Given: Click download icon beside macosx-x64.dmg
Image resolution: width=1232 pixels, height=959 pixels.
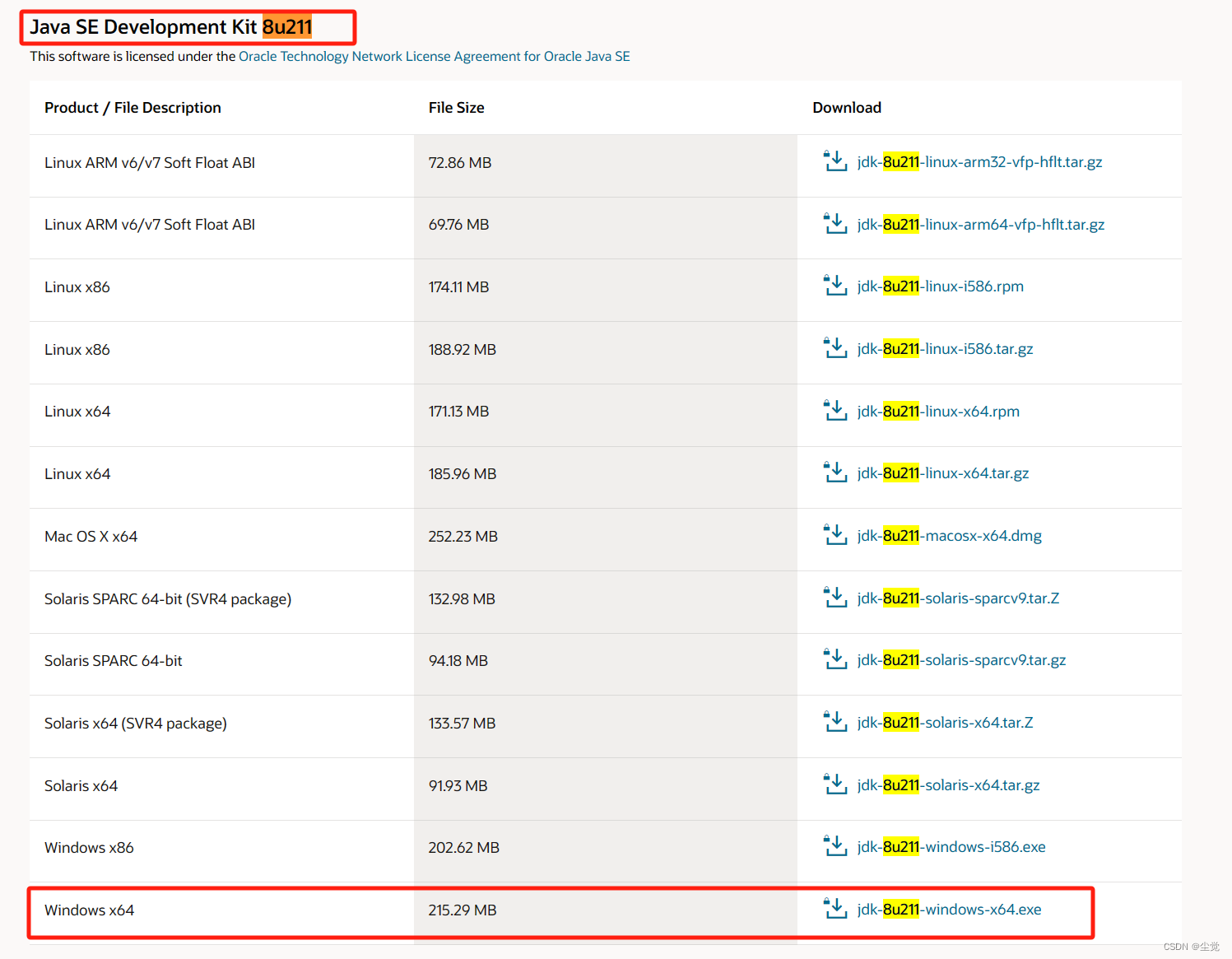Looking at the screenshot, I should 835,535.
